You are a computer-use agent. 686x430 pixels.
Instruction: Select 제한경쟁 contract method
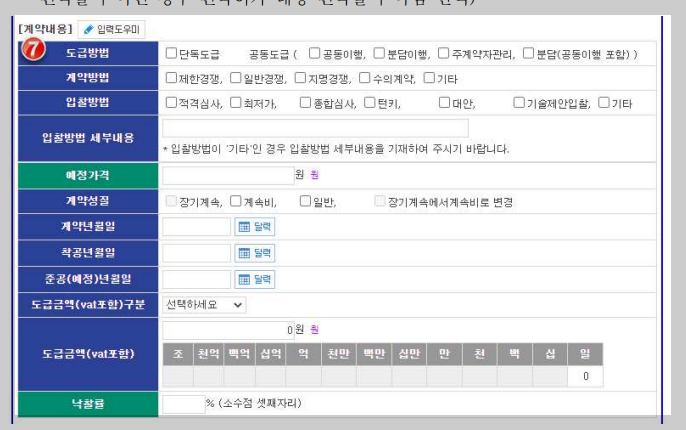click(171, 78)
